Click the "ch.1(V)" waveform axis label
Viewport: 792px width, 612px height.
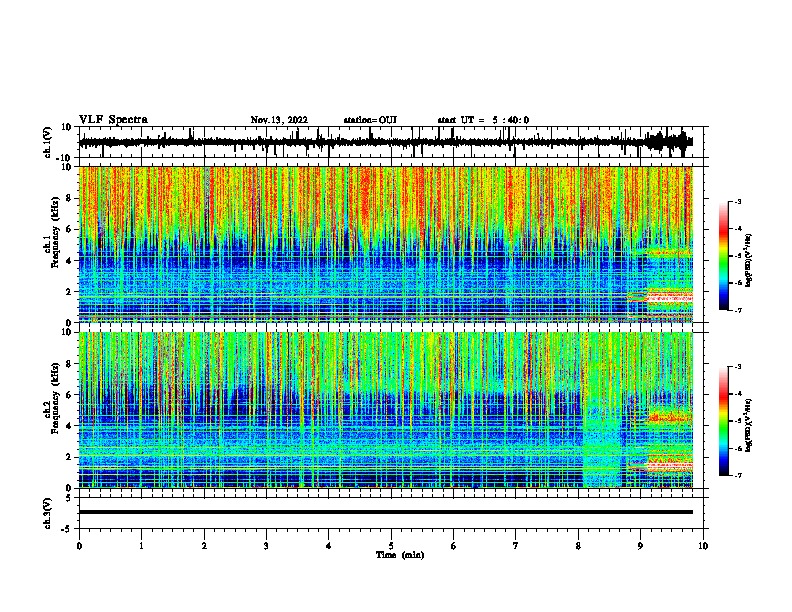pos(47,142)
